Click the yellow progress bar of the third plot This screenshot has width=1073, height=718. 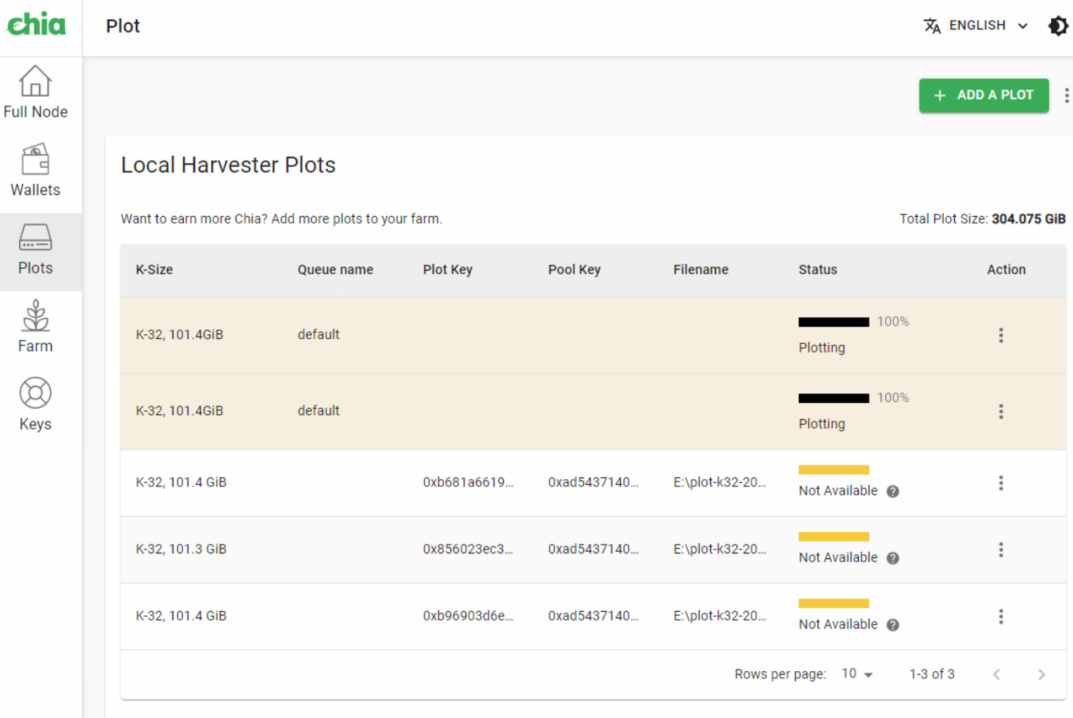pyautogui.click(x=833, y=469)
